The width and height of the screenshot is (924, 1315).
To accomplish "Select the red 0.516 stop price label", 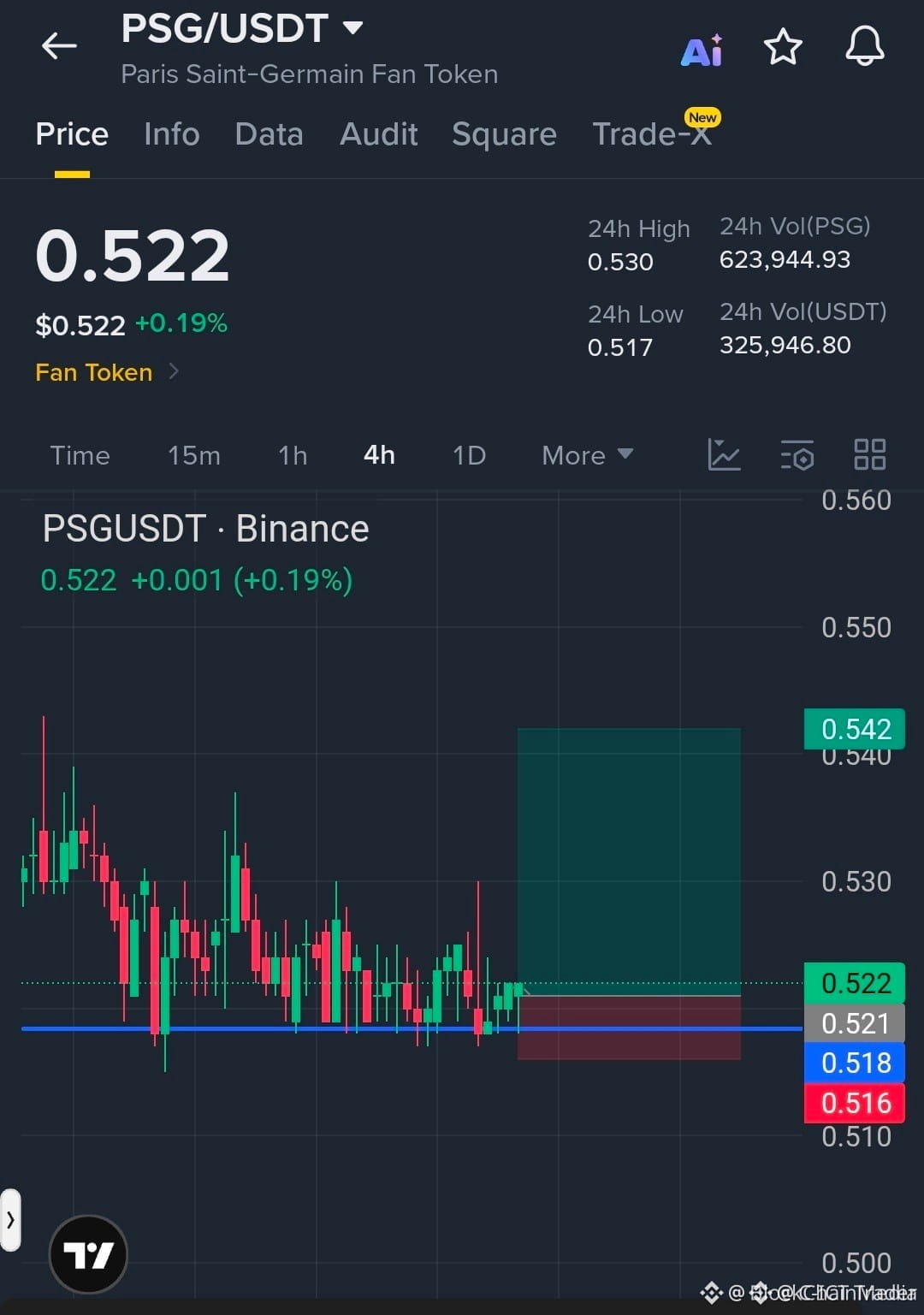I will pyautogui.click(x=855, y=1103).
